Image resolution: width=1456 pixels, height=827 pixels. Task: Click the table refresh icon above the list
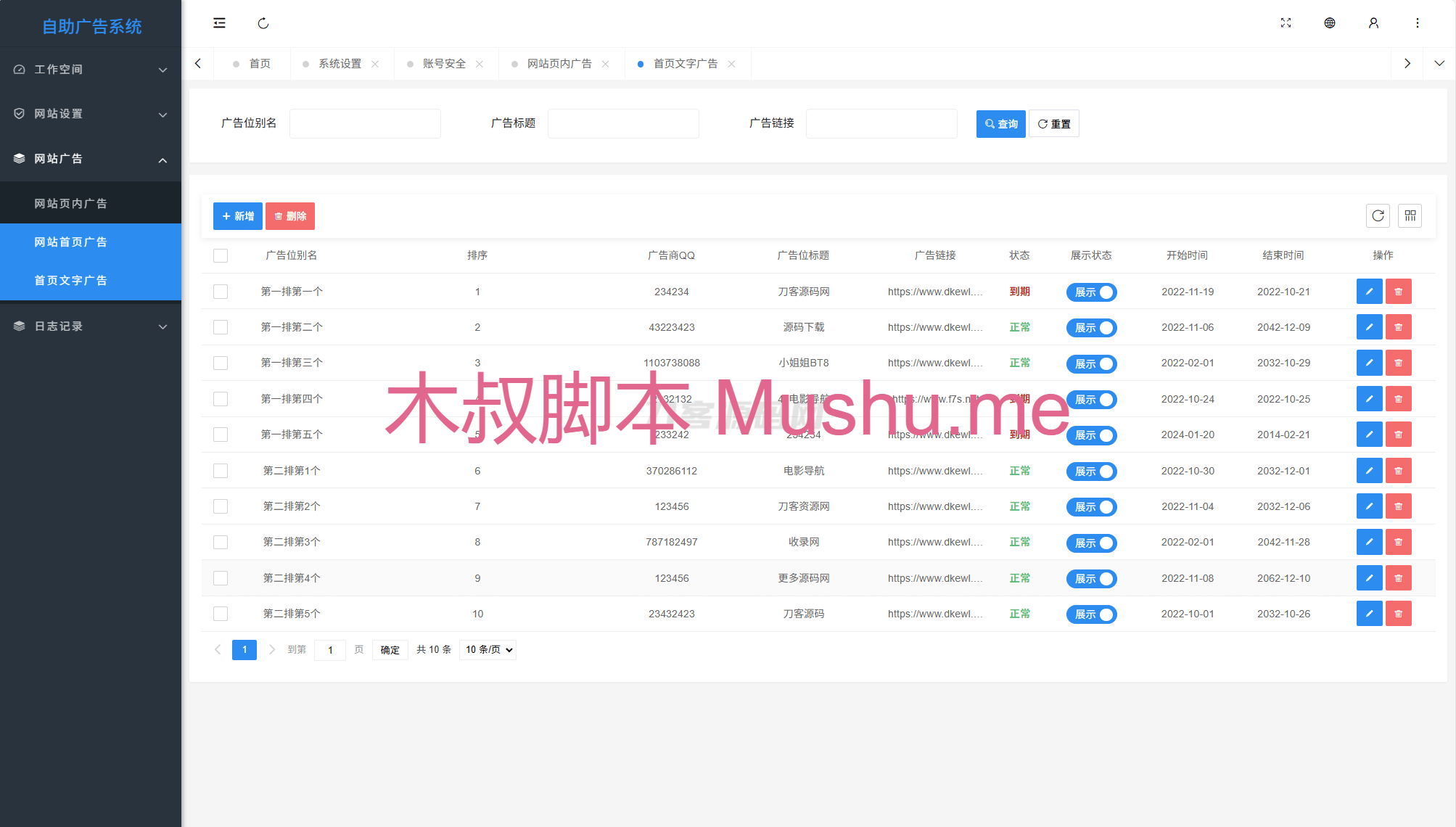pos(1378,215)
